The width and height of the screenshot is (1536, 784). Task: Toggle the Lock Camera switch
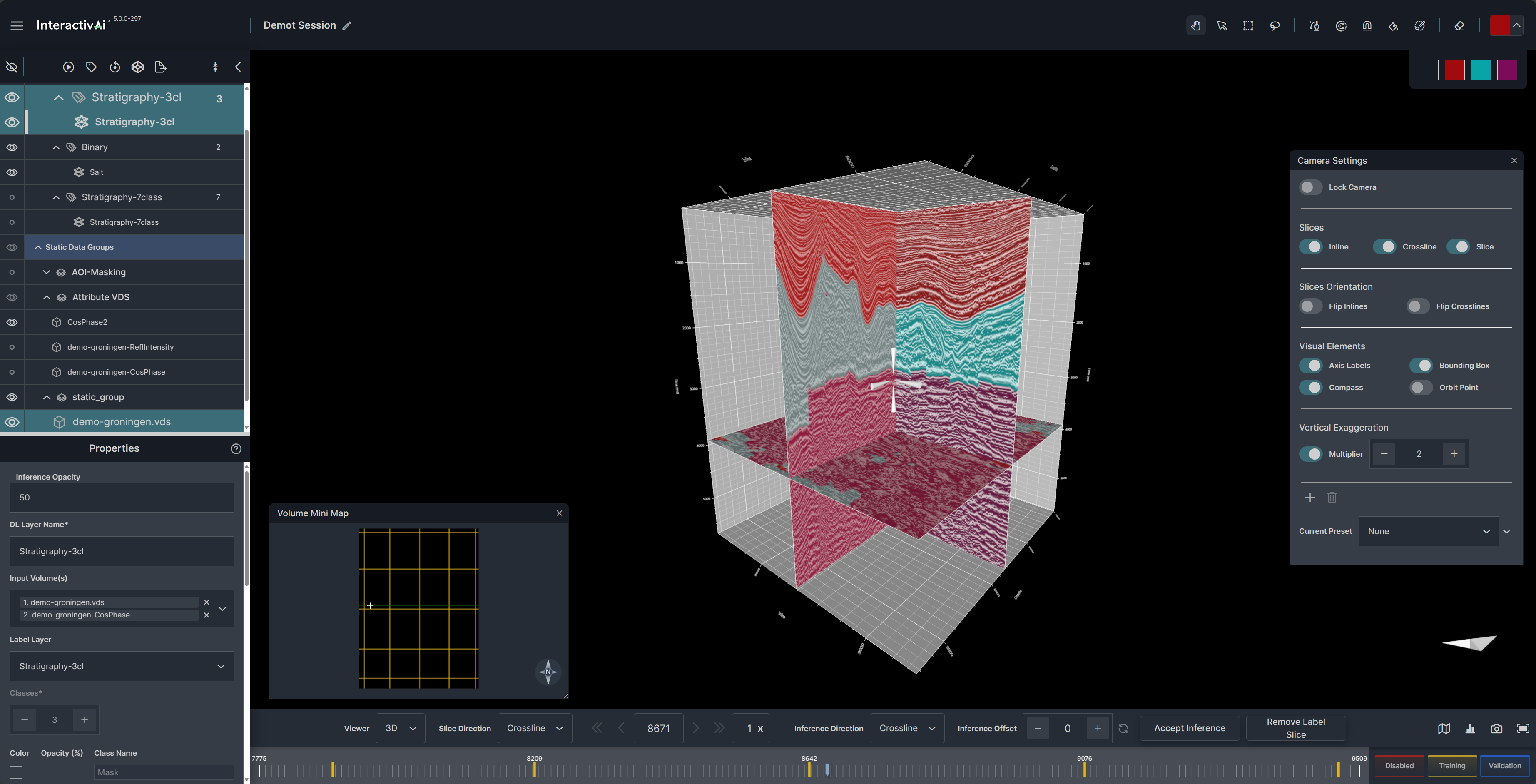(x=1311, y=187)
